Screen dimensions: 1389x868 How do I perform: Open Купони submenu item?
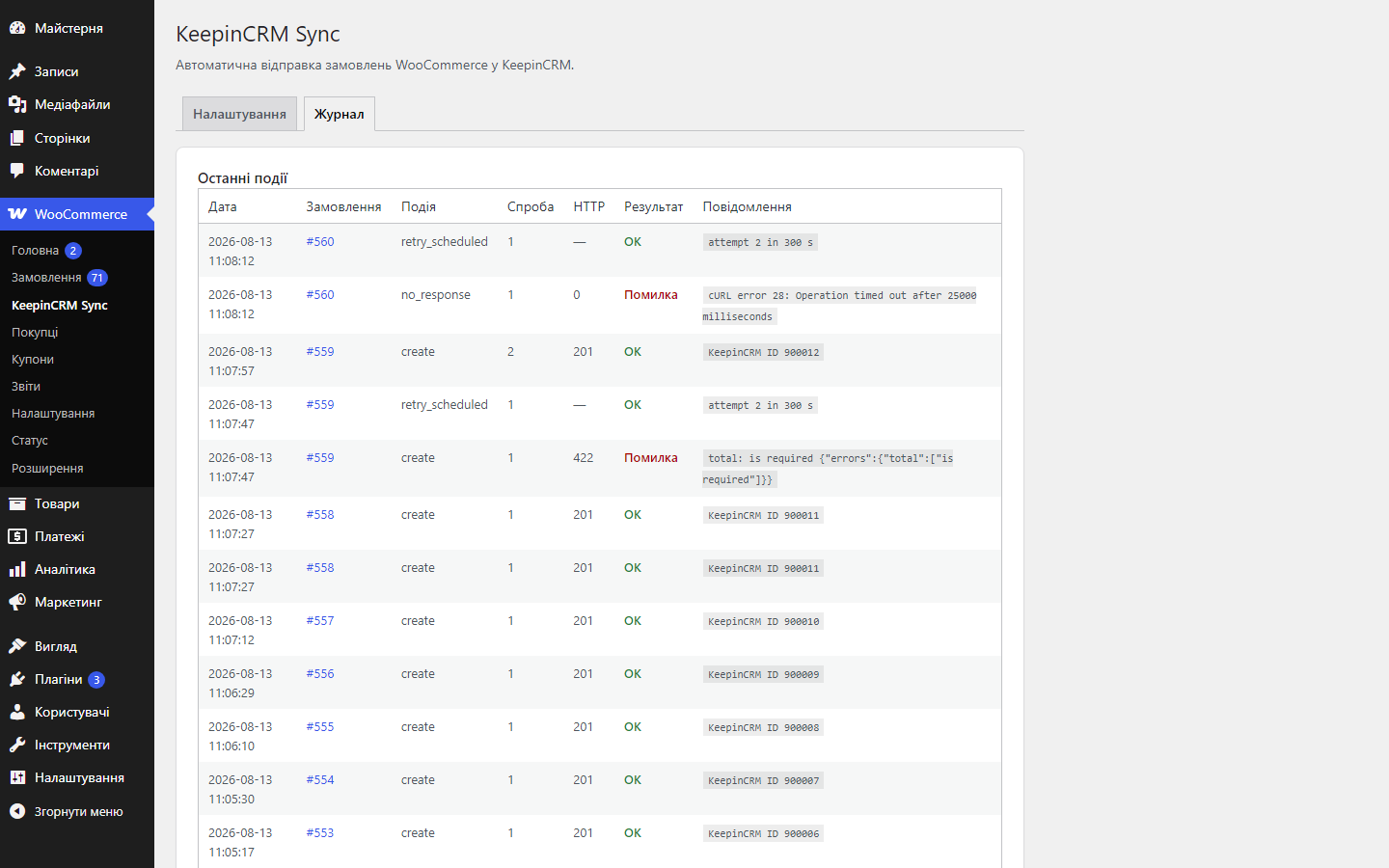[x=33, y=359]
